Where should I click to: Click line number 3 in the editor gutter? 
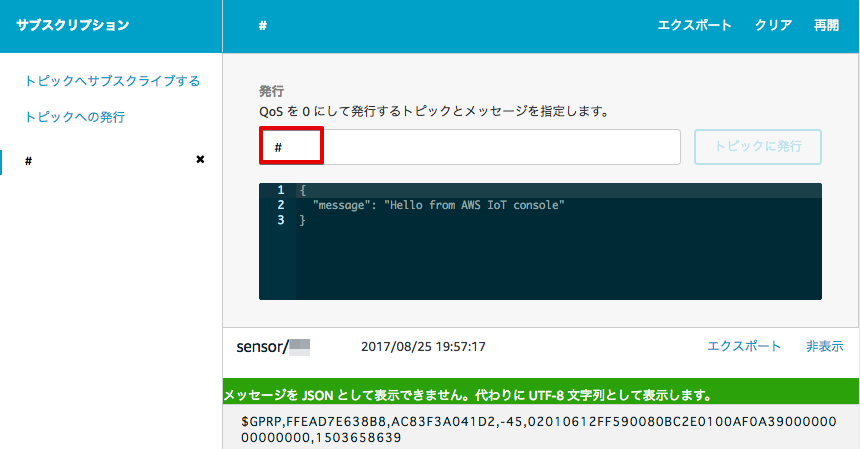pos(281,220)
